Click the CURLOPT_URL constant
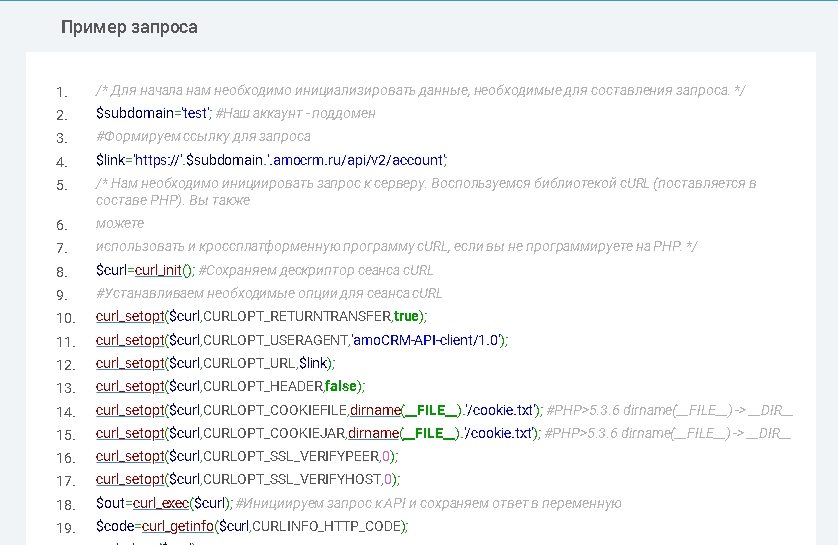 (x=250, y=363)
